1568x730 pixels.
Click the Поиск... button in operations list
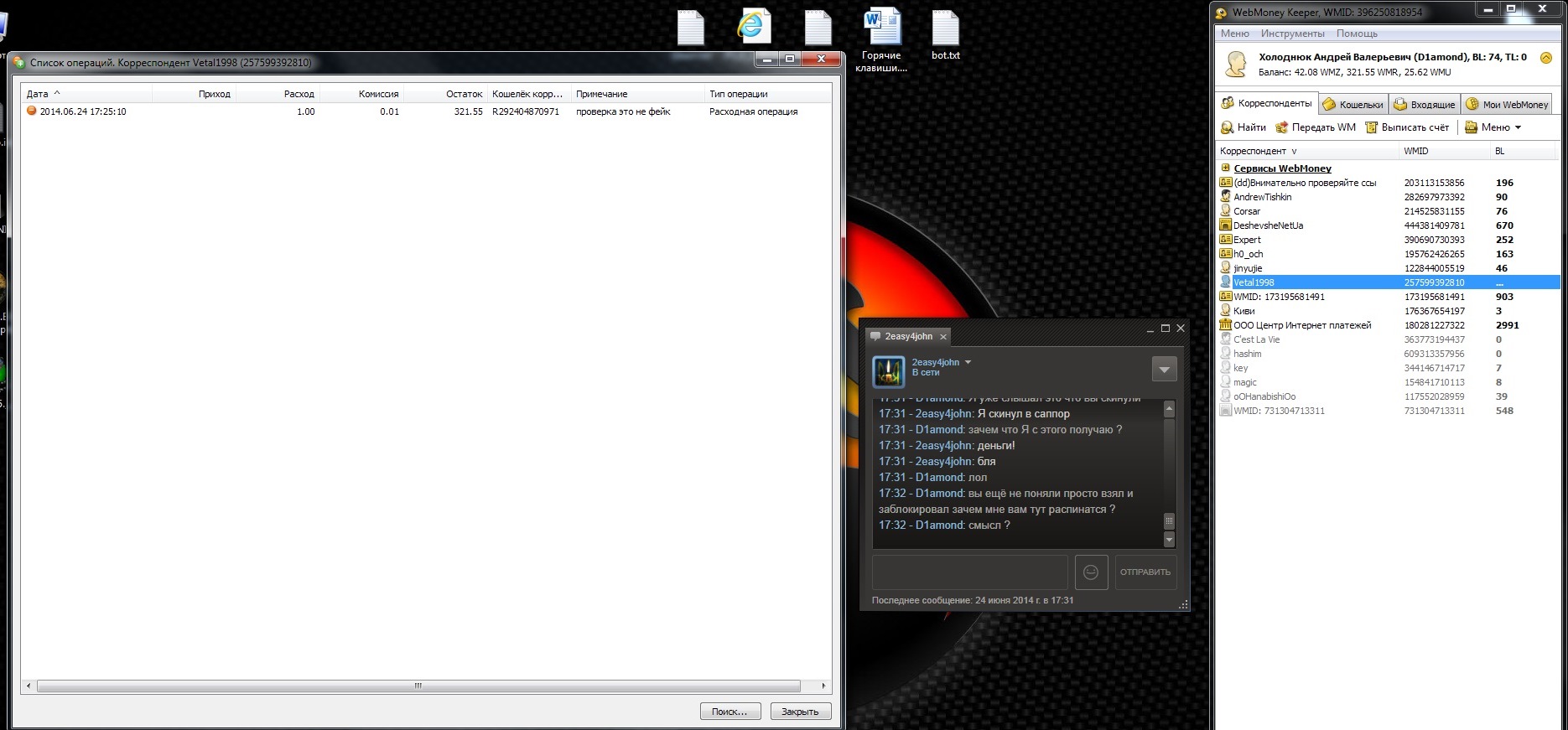click(x=730, y=712)
